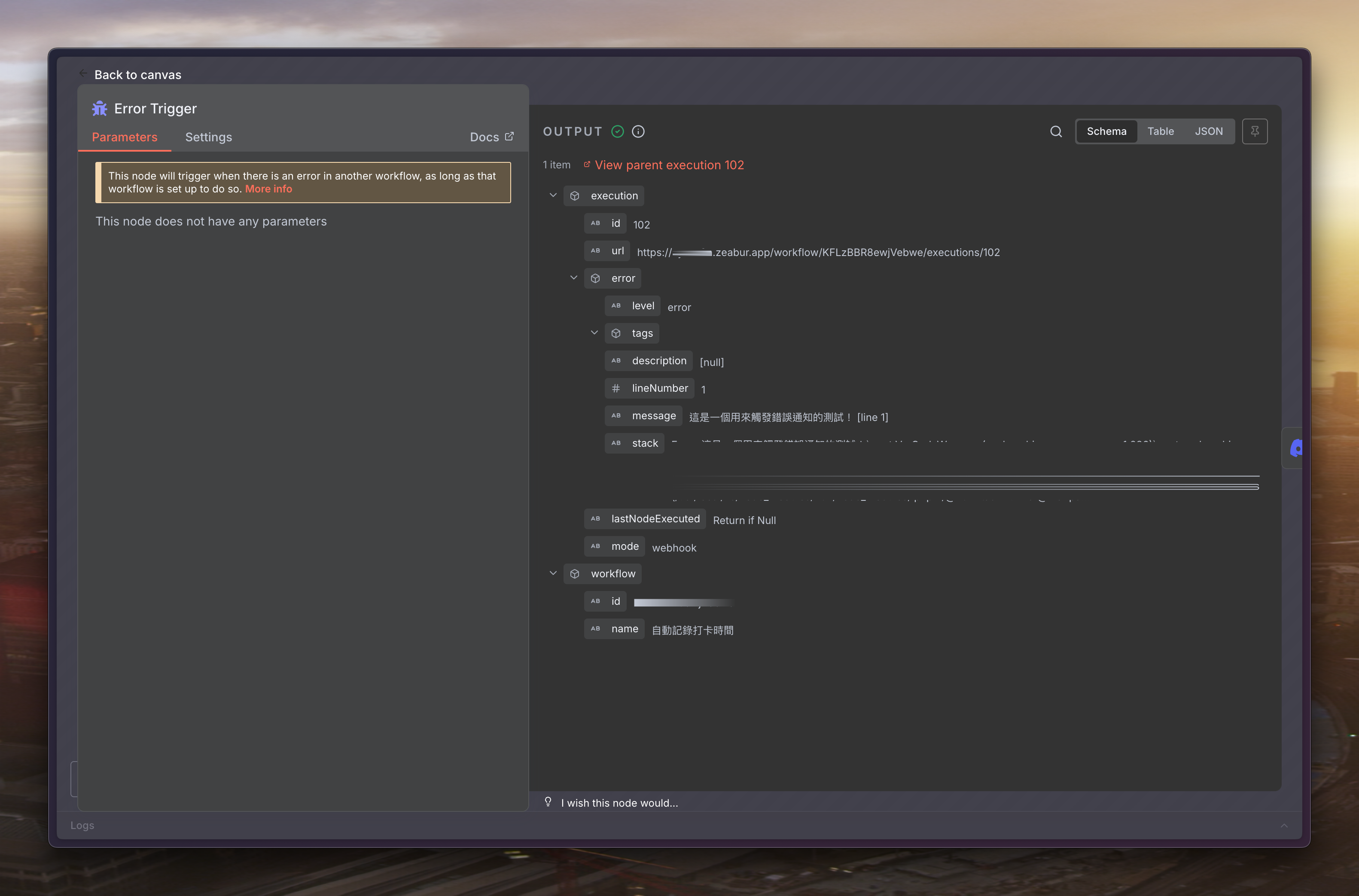Screen dimensions: 1359x896
Task: Open View parent execution 102 link
Action: [x=669, y=165]
